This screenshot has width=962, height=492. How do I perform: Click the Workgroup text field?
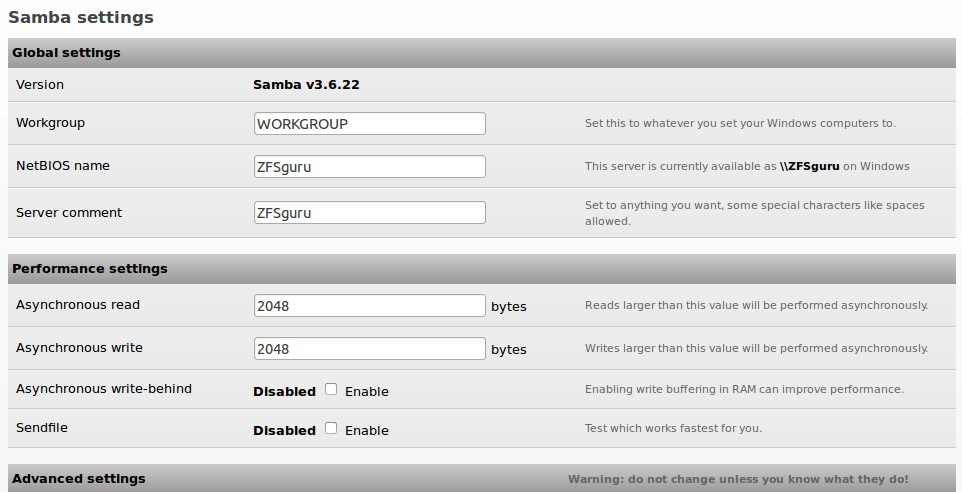point(369,123)
